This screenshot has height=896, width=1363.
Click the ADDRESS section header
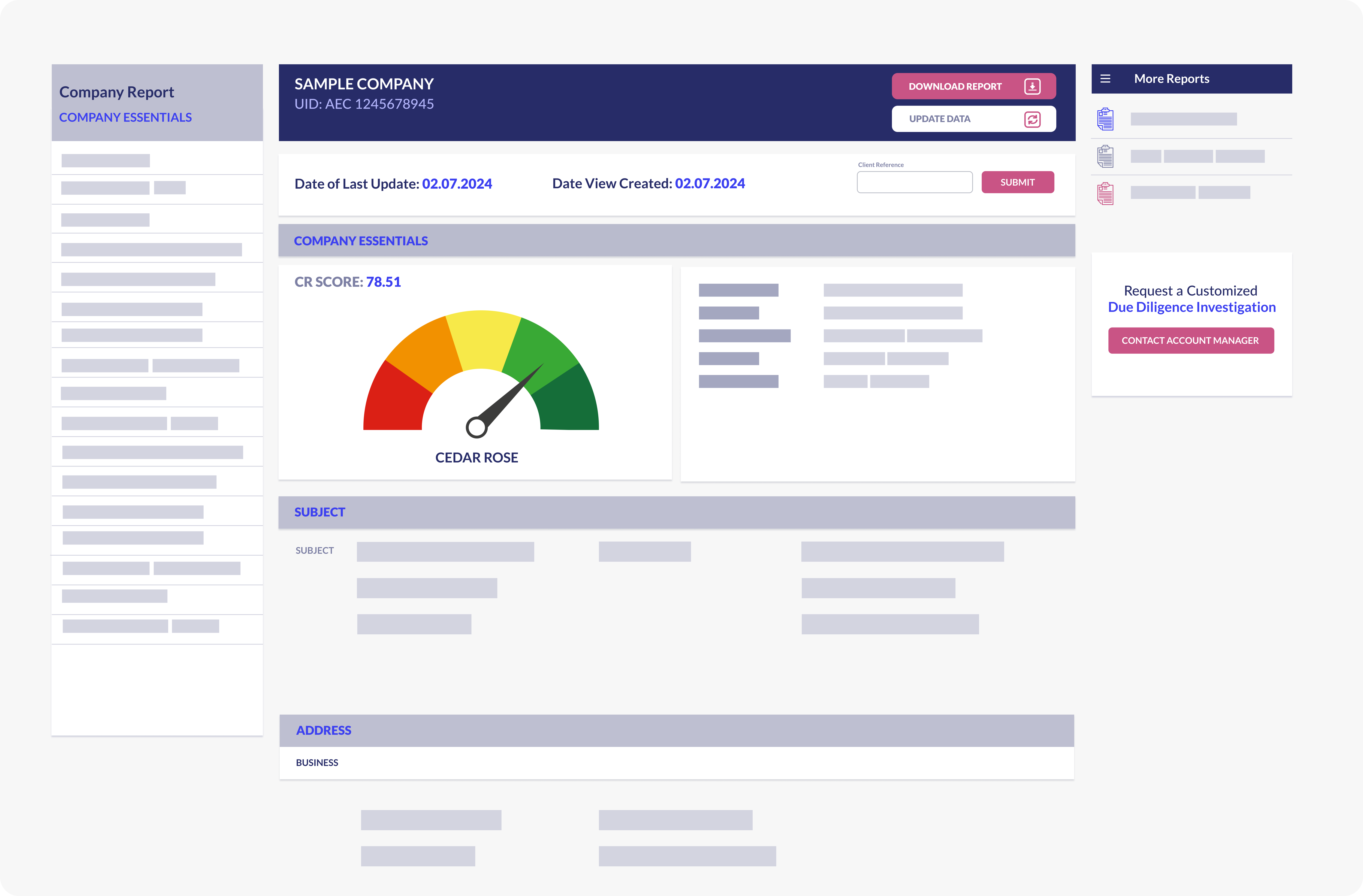(x=324, y=731)
